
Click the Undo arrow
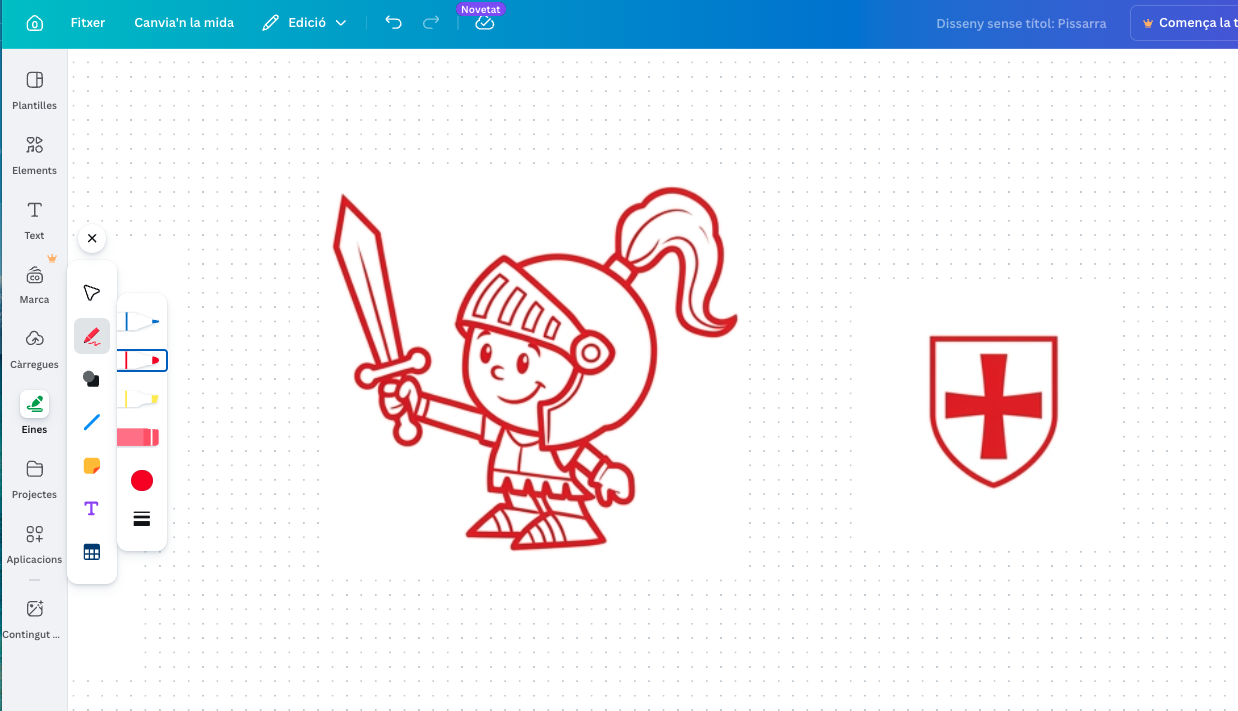pyautogui.click(x=393, y=21)
